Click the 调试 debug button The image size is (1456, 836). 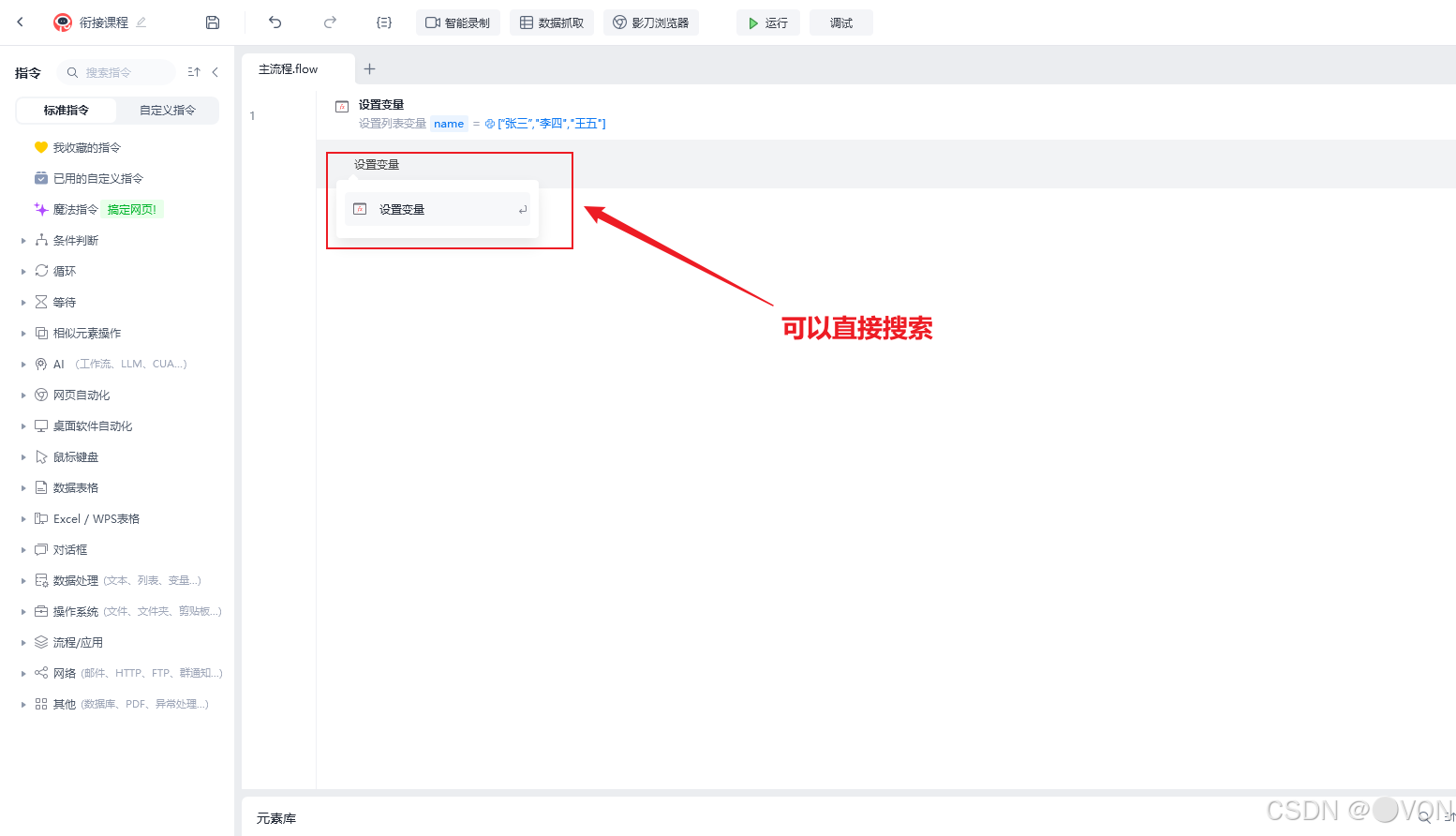(840, 22)
